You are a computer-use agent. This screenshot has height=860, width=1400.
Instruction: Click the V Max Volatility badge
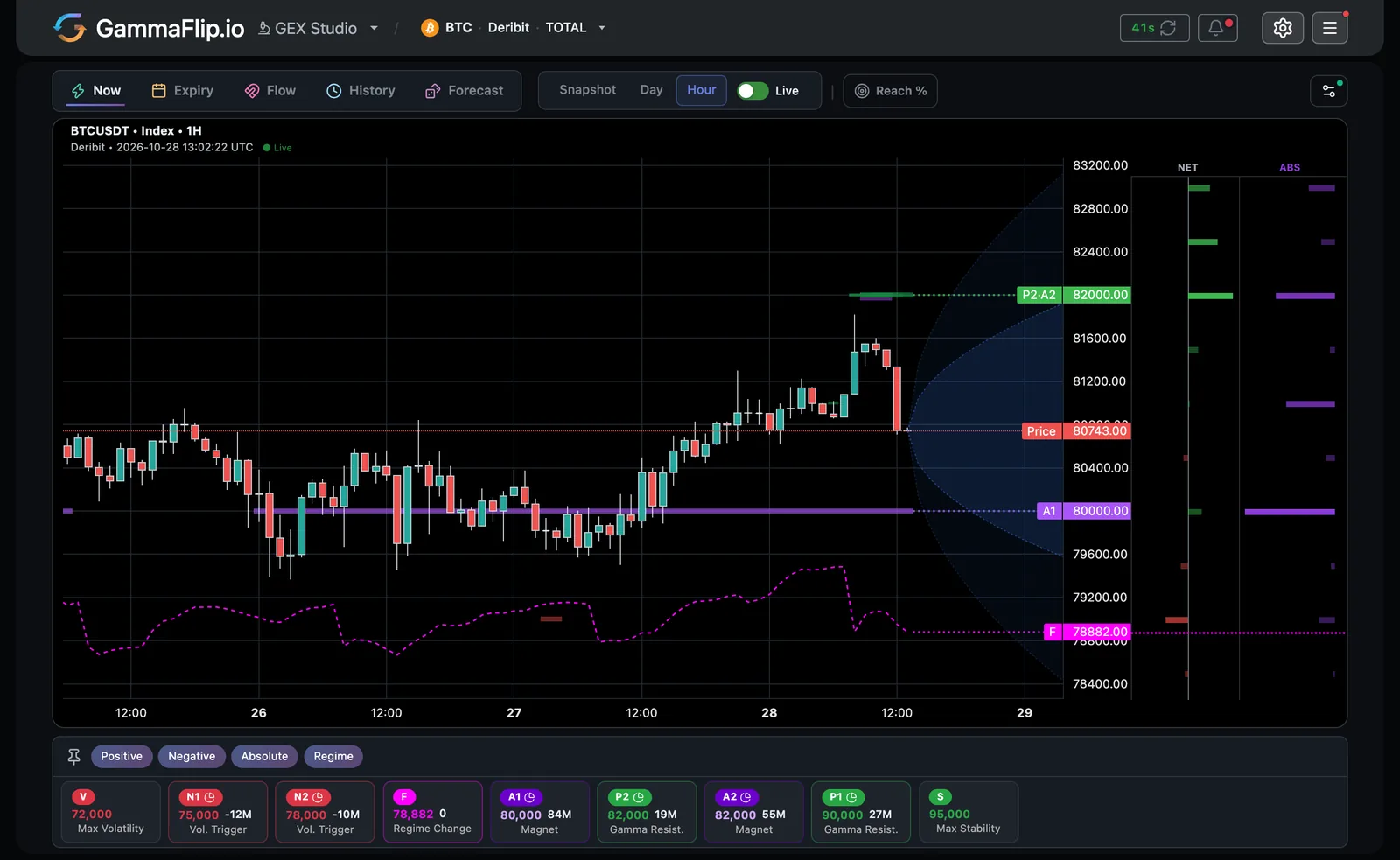83,797
